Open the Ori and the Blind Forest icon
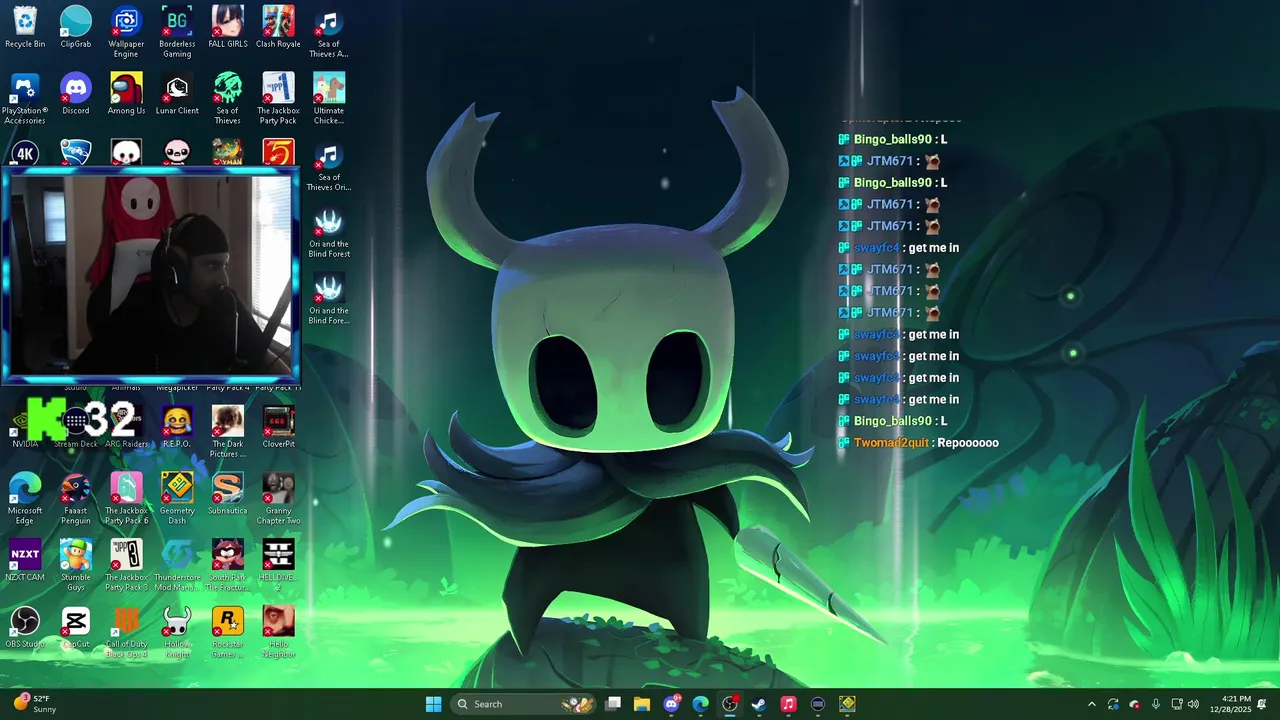The image size is (1280, 720). tap(329, 232)
